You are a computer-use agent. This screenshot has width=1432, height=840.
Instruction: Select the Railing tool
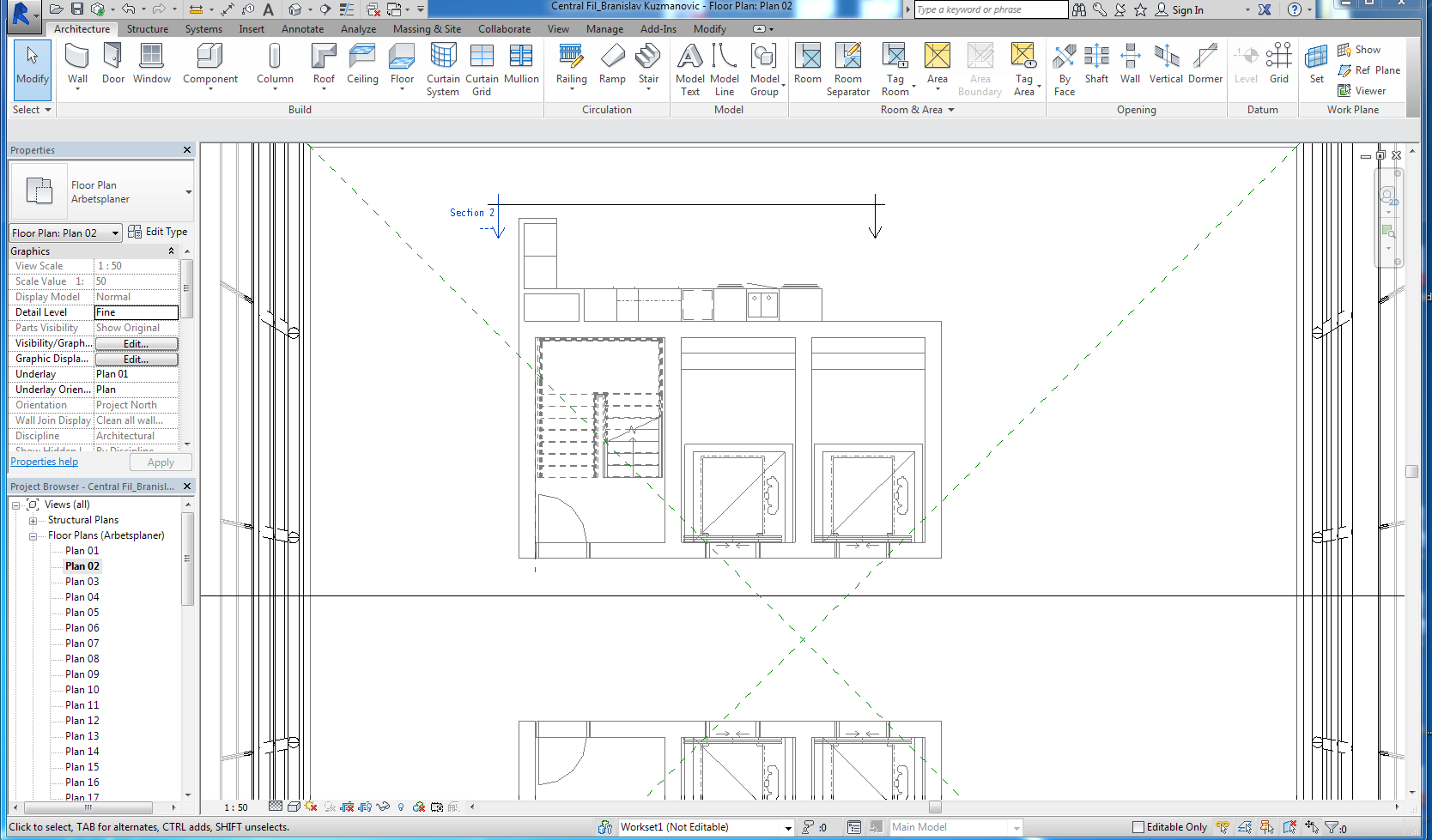(x=571, y=64)
